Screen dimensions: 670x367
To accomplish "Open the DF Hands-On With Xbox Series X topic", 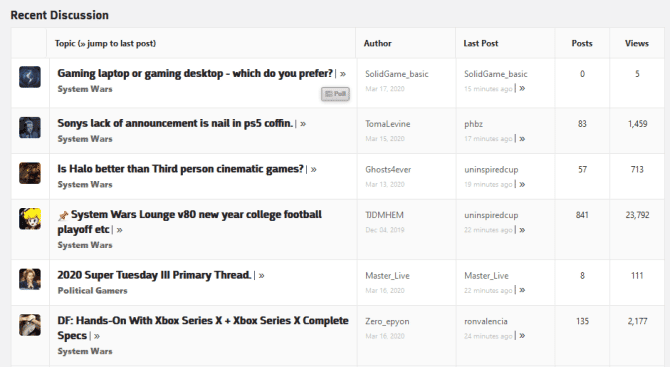I will (203, 328).
